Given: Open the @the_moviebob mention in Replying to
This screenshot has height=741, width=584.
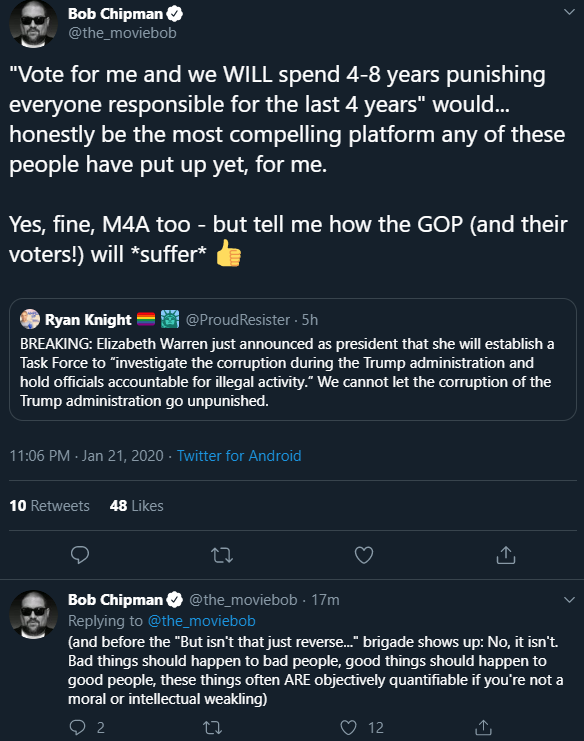Looking at the screenshot, I should 202,620.
